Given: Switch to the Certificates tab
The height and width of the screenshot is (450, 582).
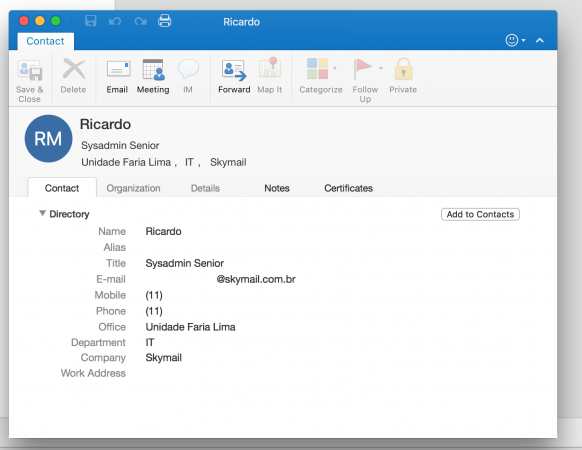Looking at the screenshot, I should 348,188.
